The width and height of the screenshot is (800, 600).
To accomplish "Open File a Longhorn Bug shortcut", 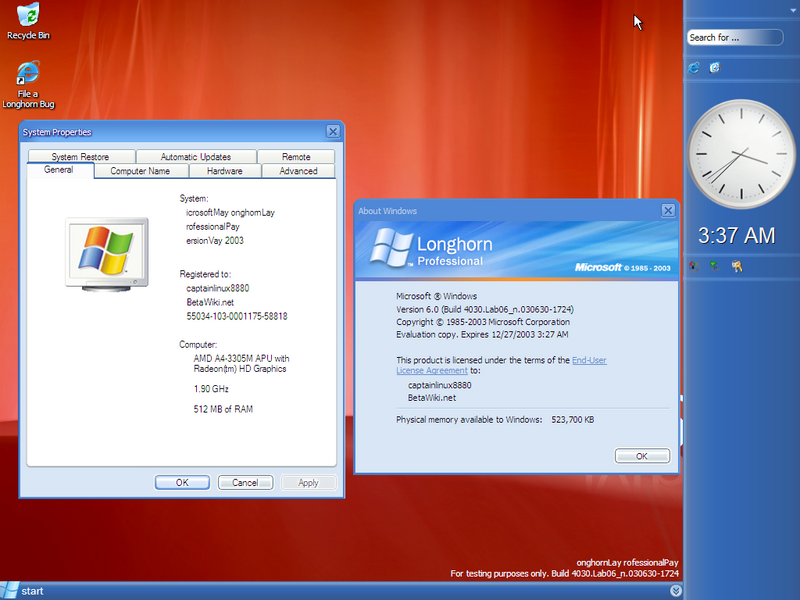I will point(28,75).
